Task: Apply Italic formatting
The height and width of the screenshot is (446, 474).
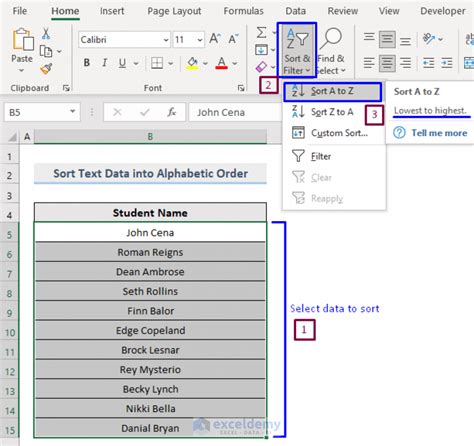Action: point(105,63)
